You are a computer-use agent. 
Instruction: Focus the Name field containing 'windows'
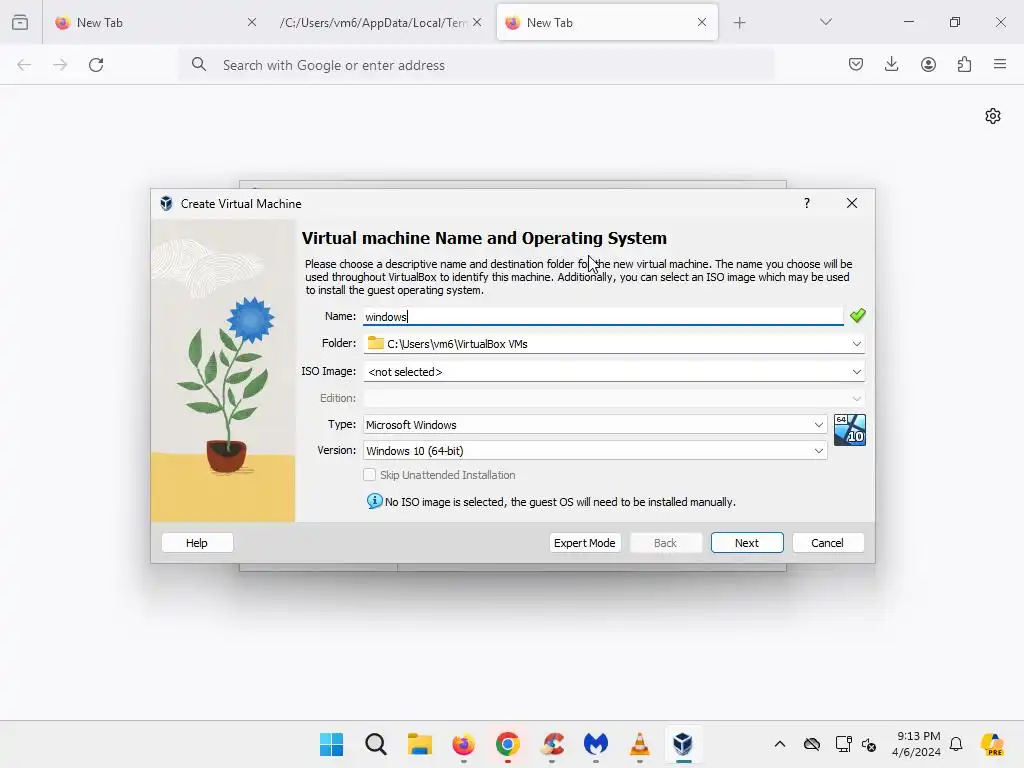click(x=603, y=317)
